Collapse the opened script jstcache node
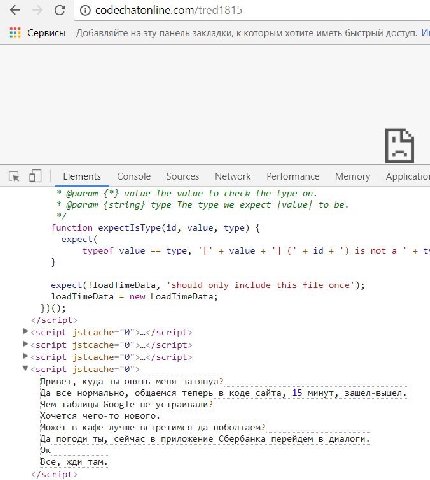 (25, 368)
